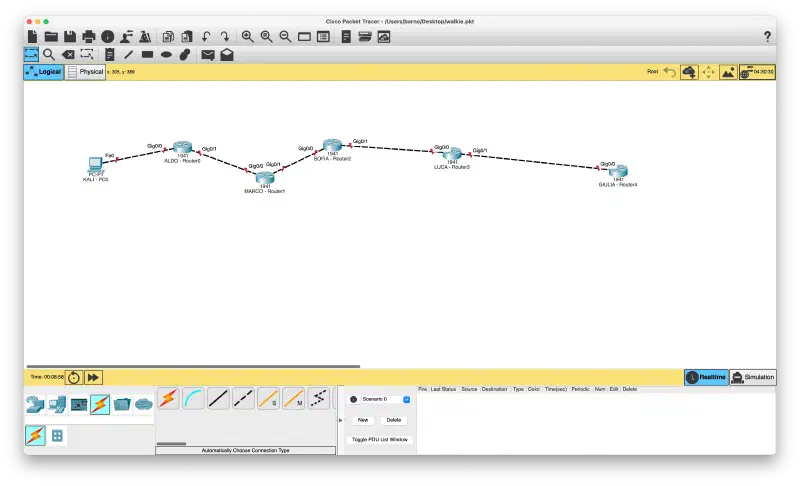Go back a level with the Root back arrow
800x486 pixels.
coord(669,72)
